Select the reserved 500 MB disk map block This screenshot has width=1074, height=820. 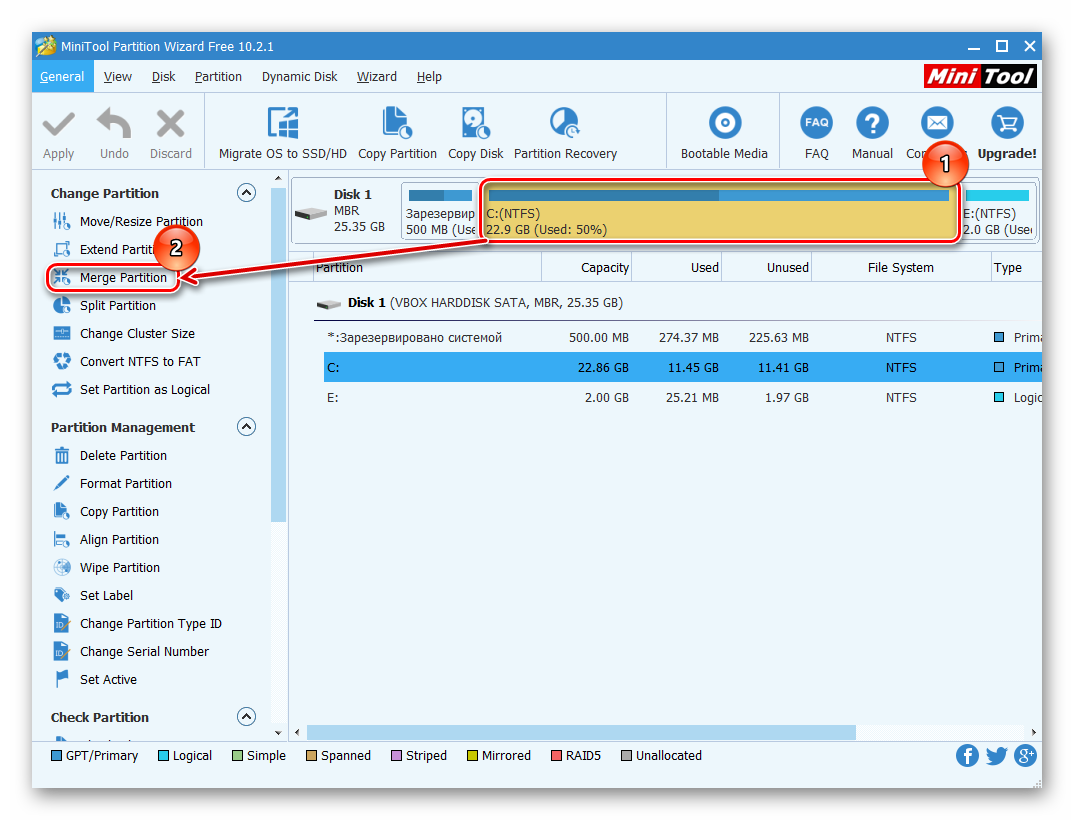(x=440, y=212)
